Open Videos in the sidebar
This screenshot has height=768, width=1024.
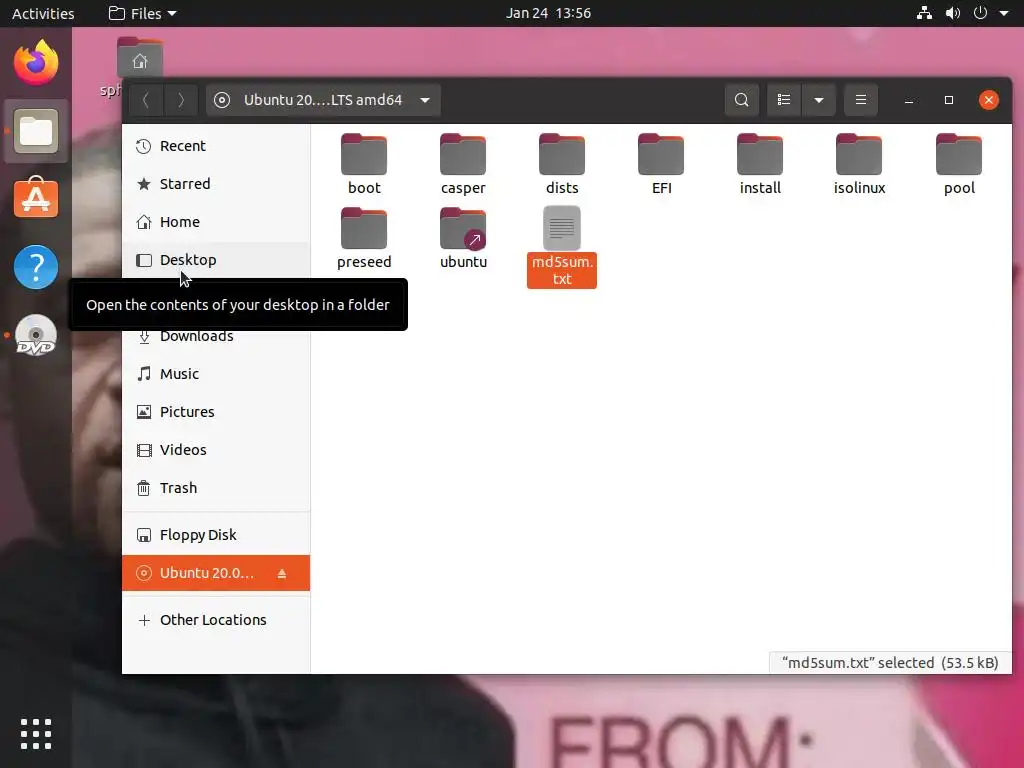[x=216, y=449]
